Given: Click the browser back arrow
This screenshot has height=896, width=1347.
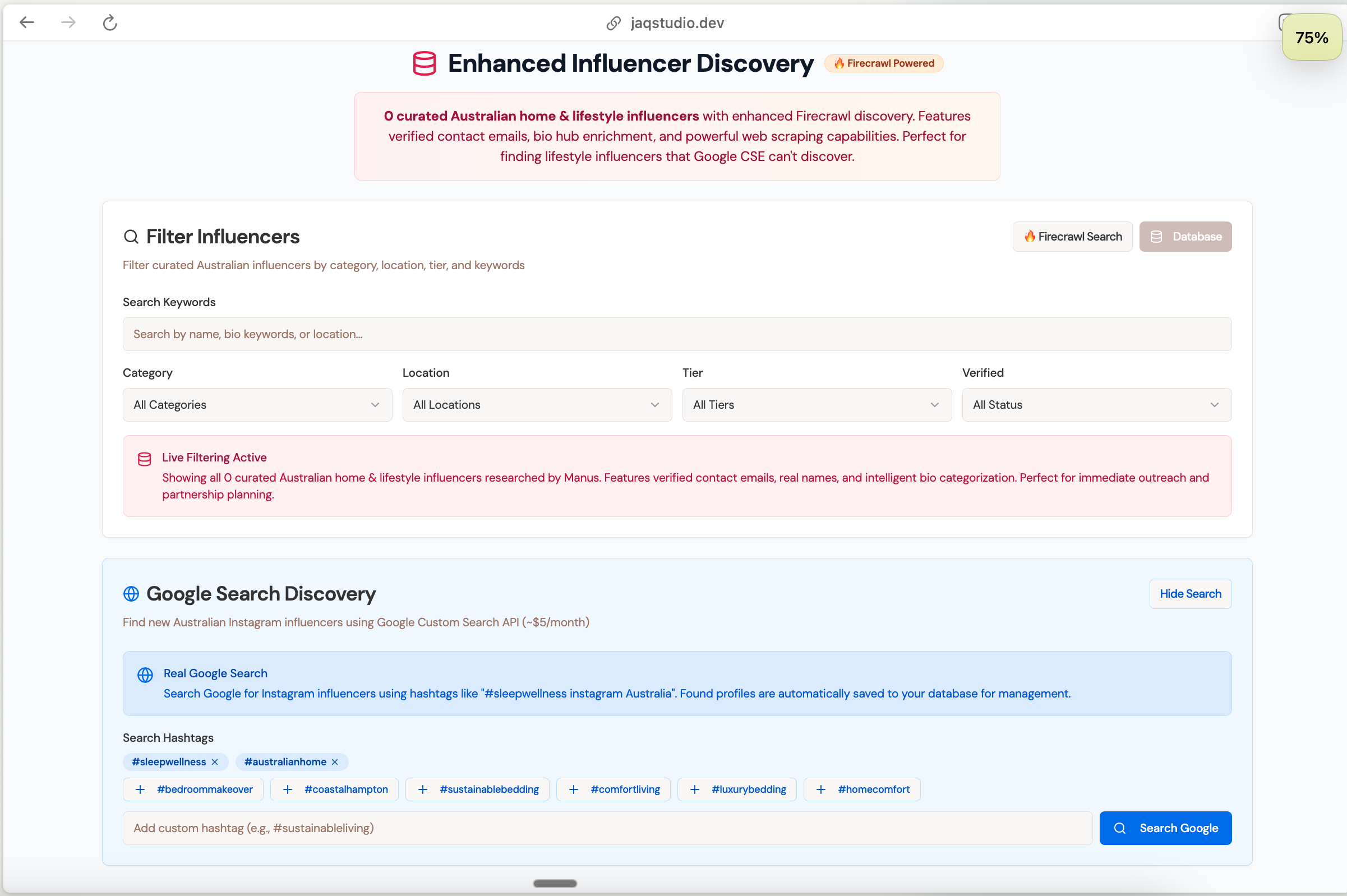Looking at the screenshot, I should pyautogui.click(x=27, y=22).
